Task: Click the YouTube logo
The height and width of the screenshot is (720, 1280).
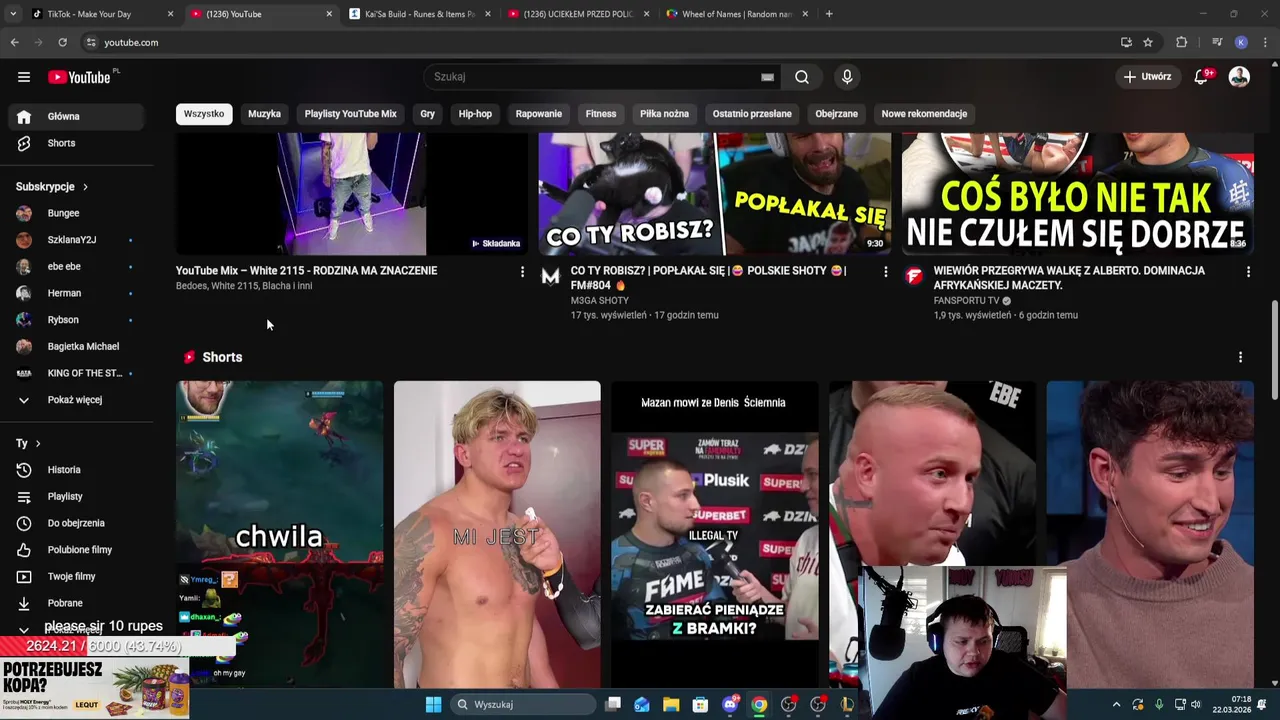Action: tap(80, 77)
